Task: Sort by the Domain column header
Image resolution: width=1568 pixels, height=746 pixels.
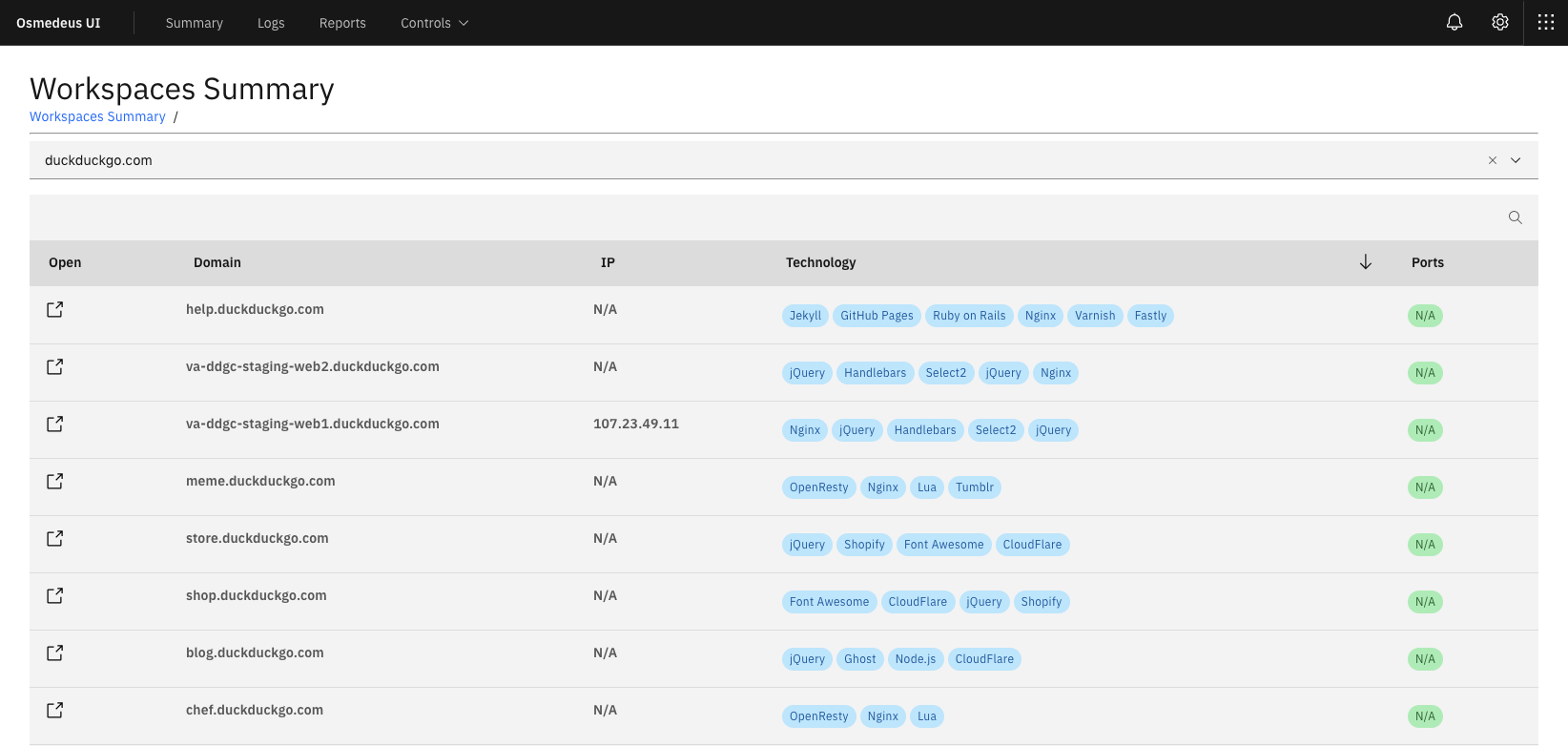Action: (217, 262)
